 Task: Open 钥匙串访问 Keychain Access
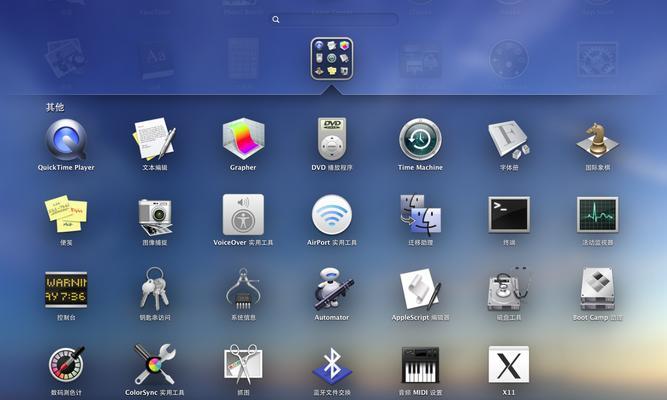tap(154, 289)
